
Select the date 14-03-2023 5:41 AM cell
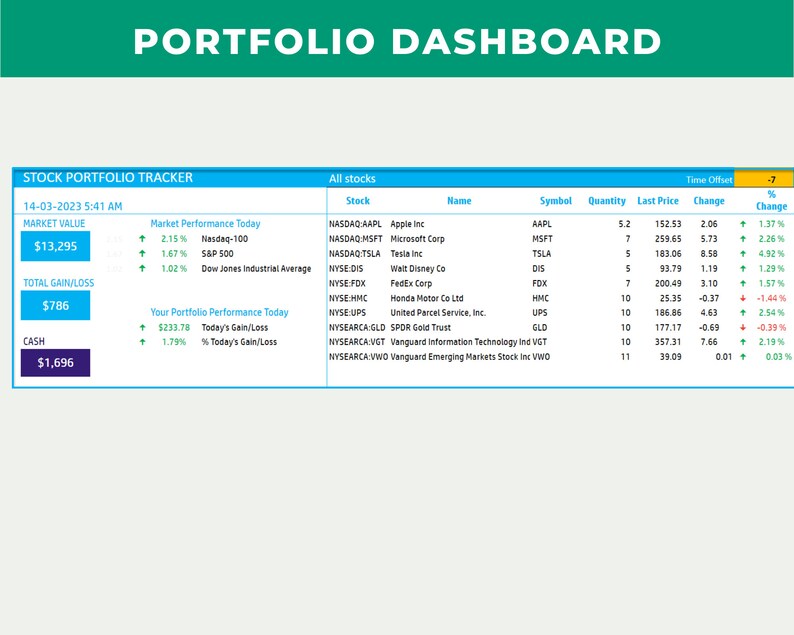pos(73,206)
